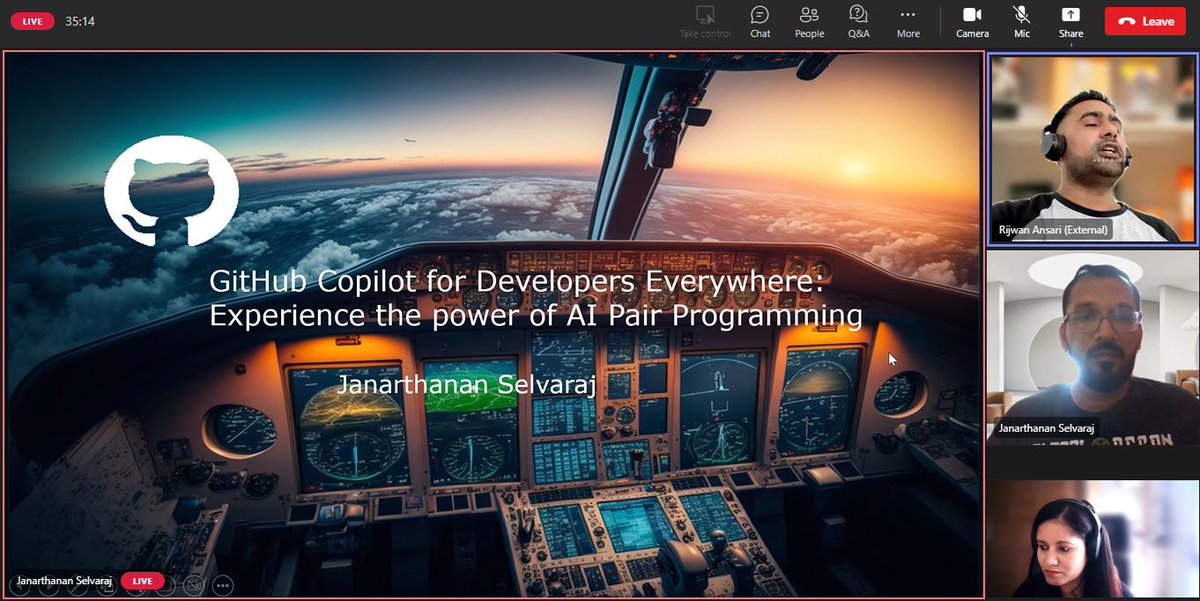
Task: Select Rijwan Ansari's video tile
Action: point(1092,148)
